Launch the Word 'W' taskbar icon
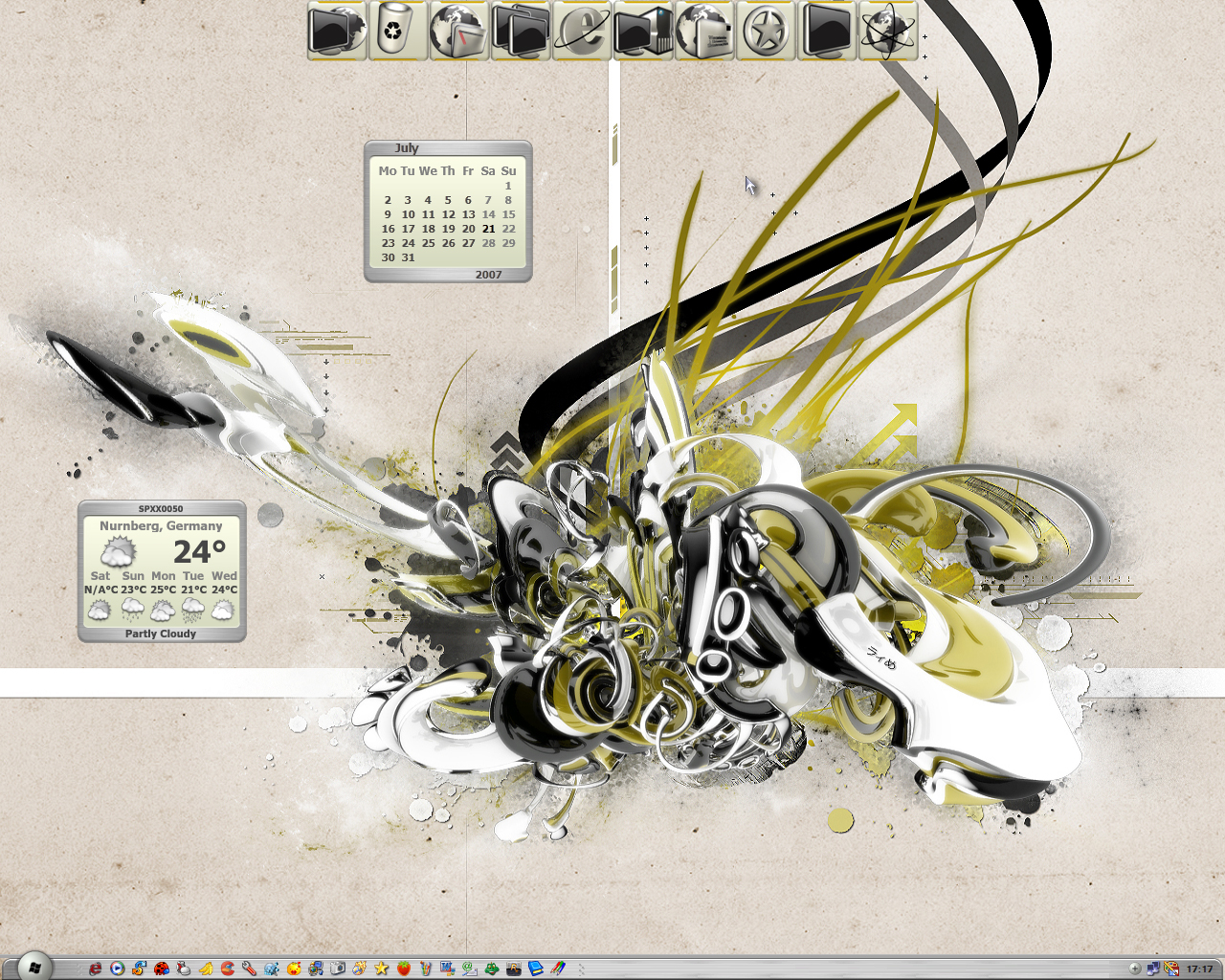 pyautogui.click(x=448, y=969)
